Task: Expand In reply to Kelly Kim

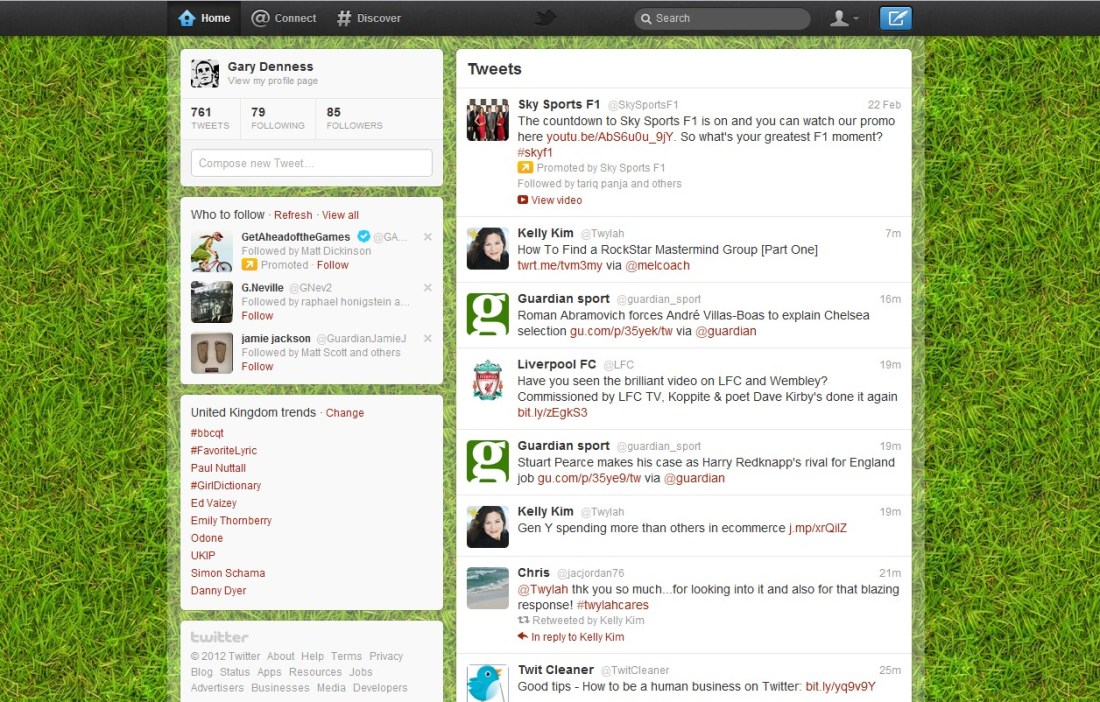Action: [577, 637]
